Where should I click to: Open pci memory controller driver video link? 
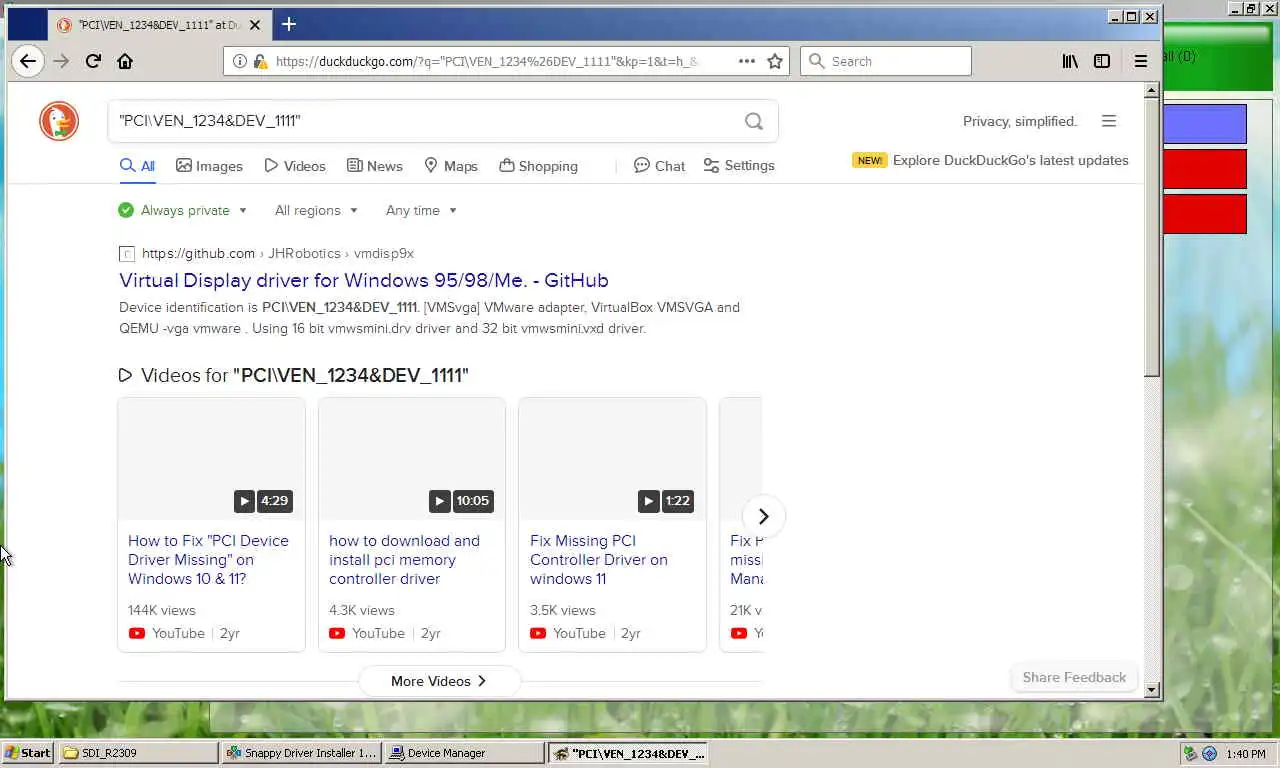pyautogui.click(x=404, y=560)
